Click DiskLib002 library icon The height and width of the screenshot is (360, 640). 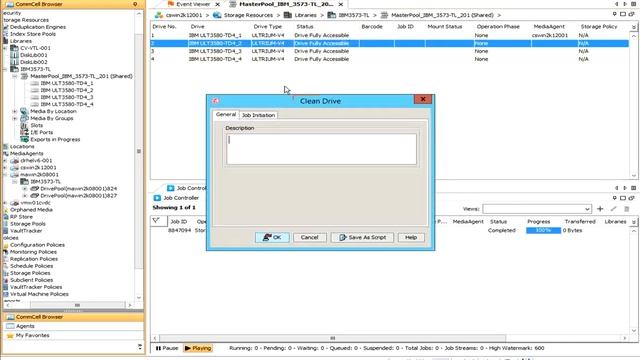[x=14, y=62]
